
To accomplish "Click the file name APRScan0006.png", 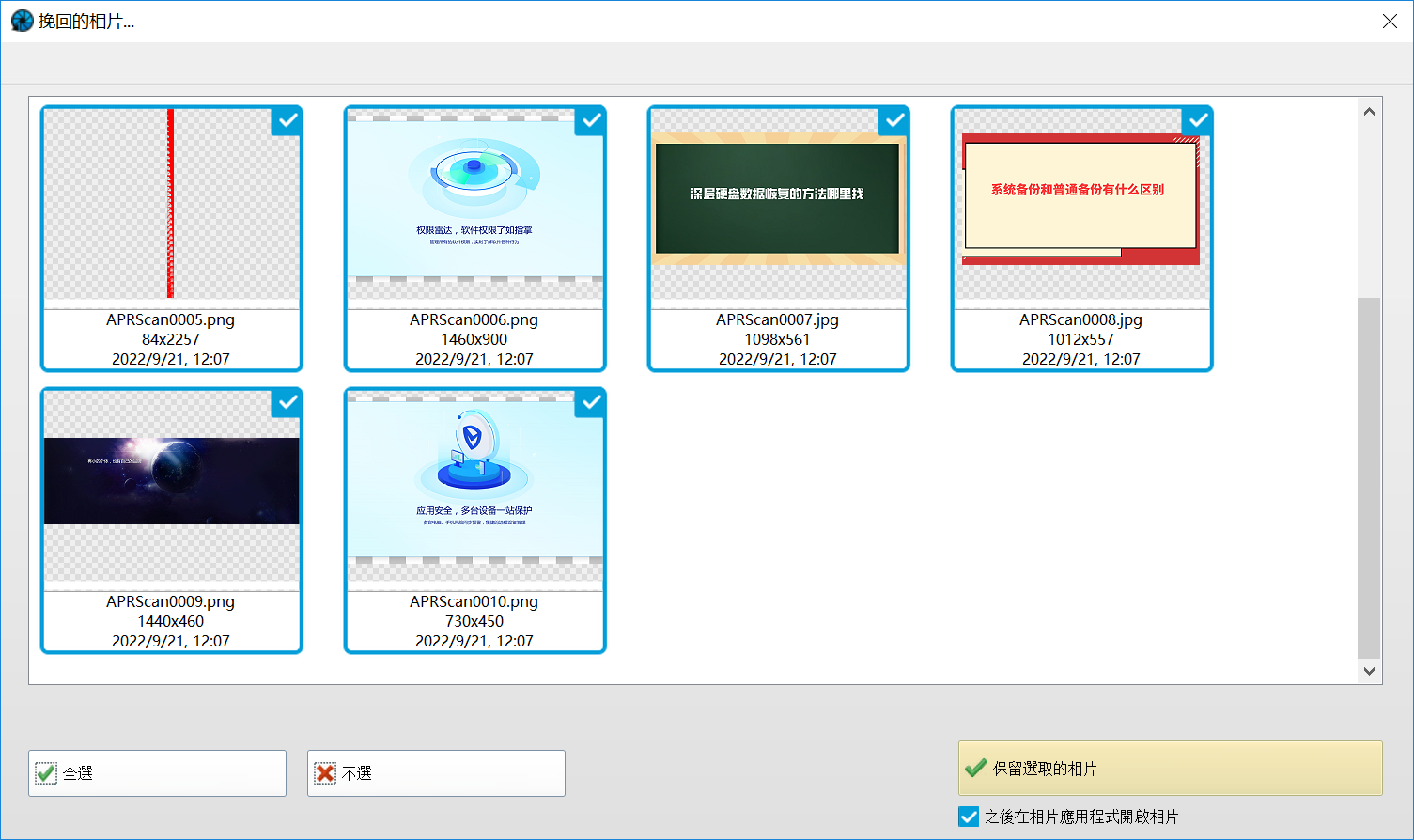I will (x=474, y=319).
